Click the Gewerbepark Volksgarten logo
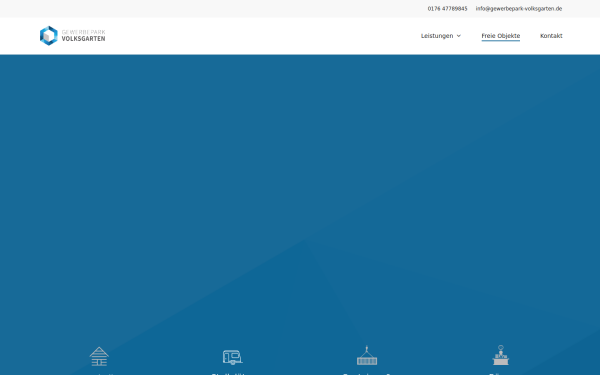600x375 pixels. [73, 36]
